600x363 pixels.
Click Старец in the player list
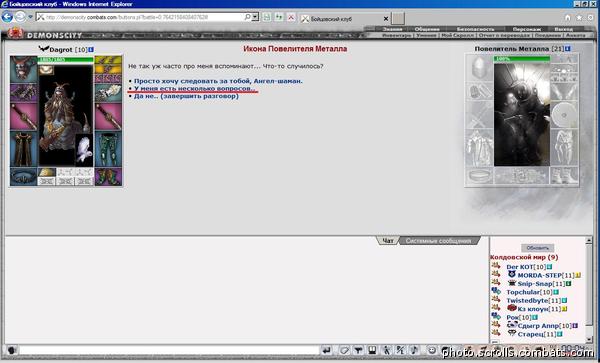[x=530, y=334]
